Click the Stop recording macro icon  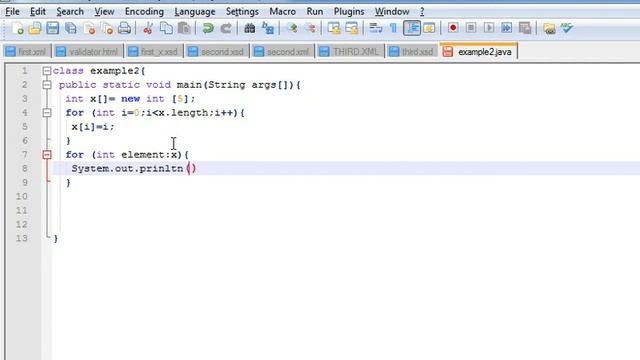point(471,28)
